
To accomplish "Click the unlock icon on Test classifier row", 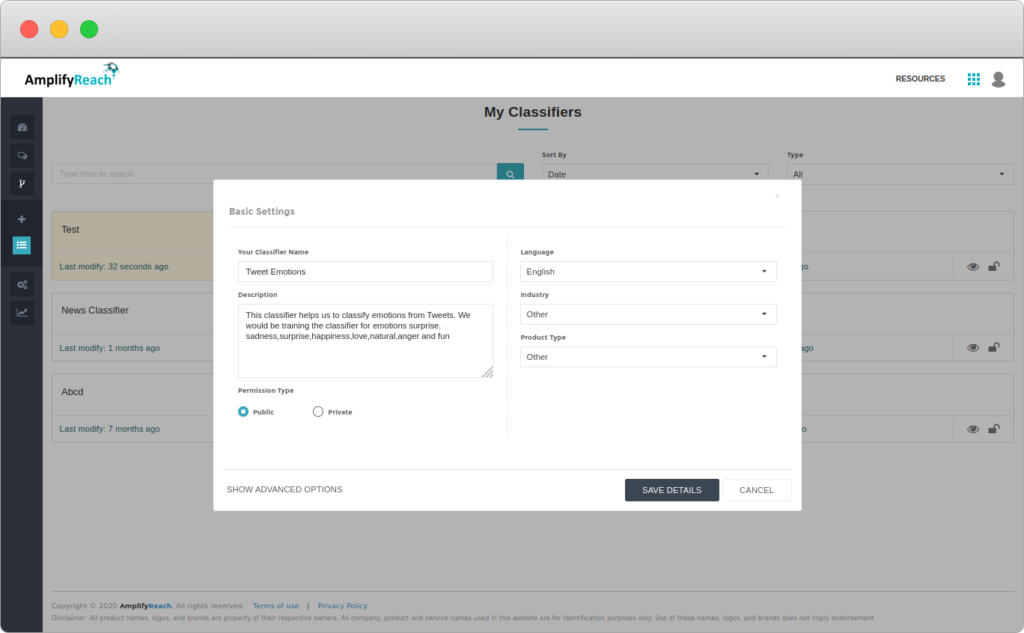I will [x=994, y=267].
